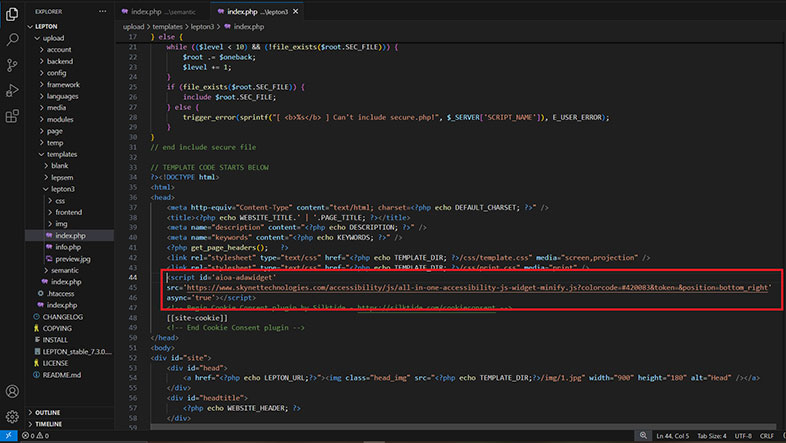The image size is (786, 443).
Task: Open the Search view icon
Action: click(x=12, y=39)
